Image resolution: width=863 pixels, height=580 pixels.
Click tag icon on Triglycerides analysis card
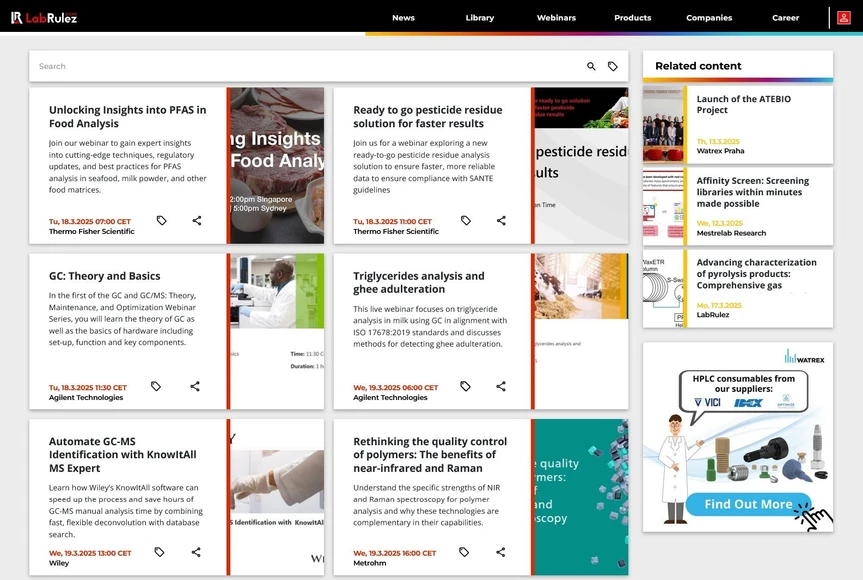465,386
